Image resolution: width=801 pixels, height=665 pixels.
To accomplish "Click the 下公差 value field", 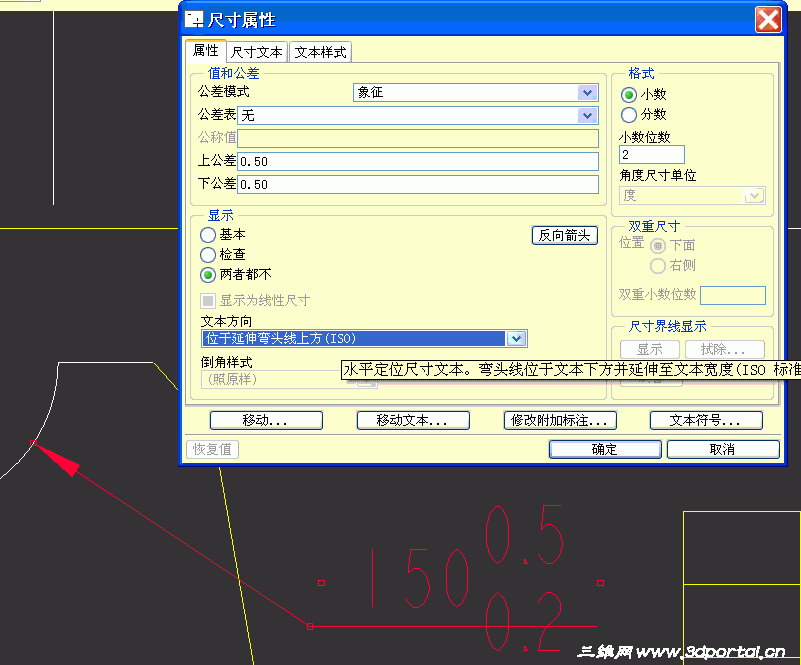I will (x=418, y=184).
